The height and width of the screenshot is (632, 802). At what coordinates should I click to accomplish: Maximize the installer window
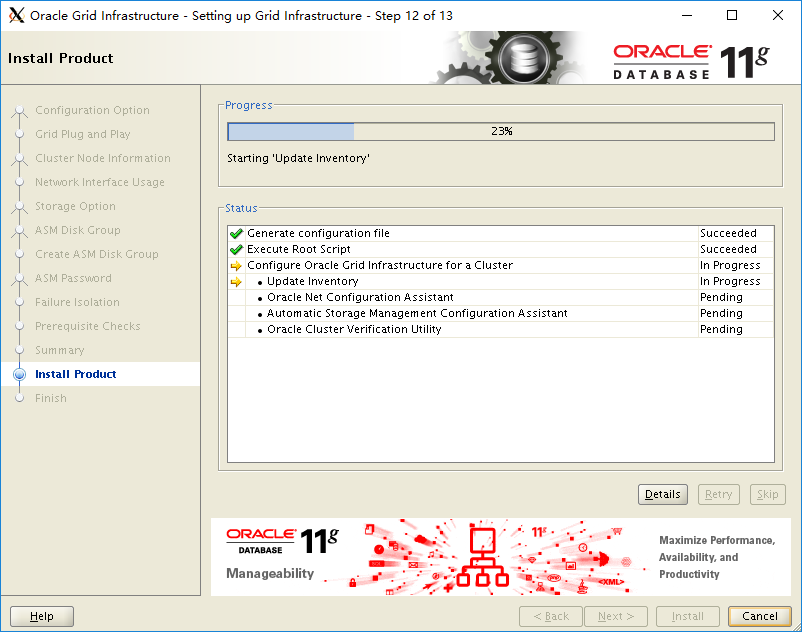tap(732, 15)
